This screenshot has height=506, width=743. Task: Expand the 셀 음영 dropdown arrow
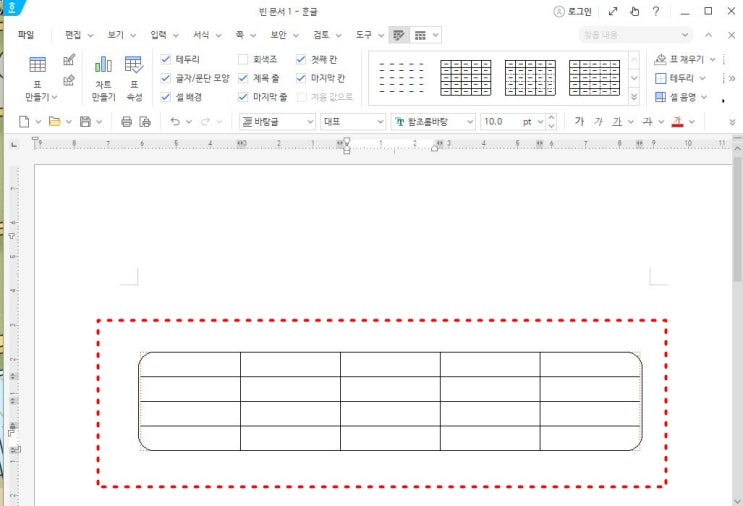click(x=704, y=97)
